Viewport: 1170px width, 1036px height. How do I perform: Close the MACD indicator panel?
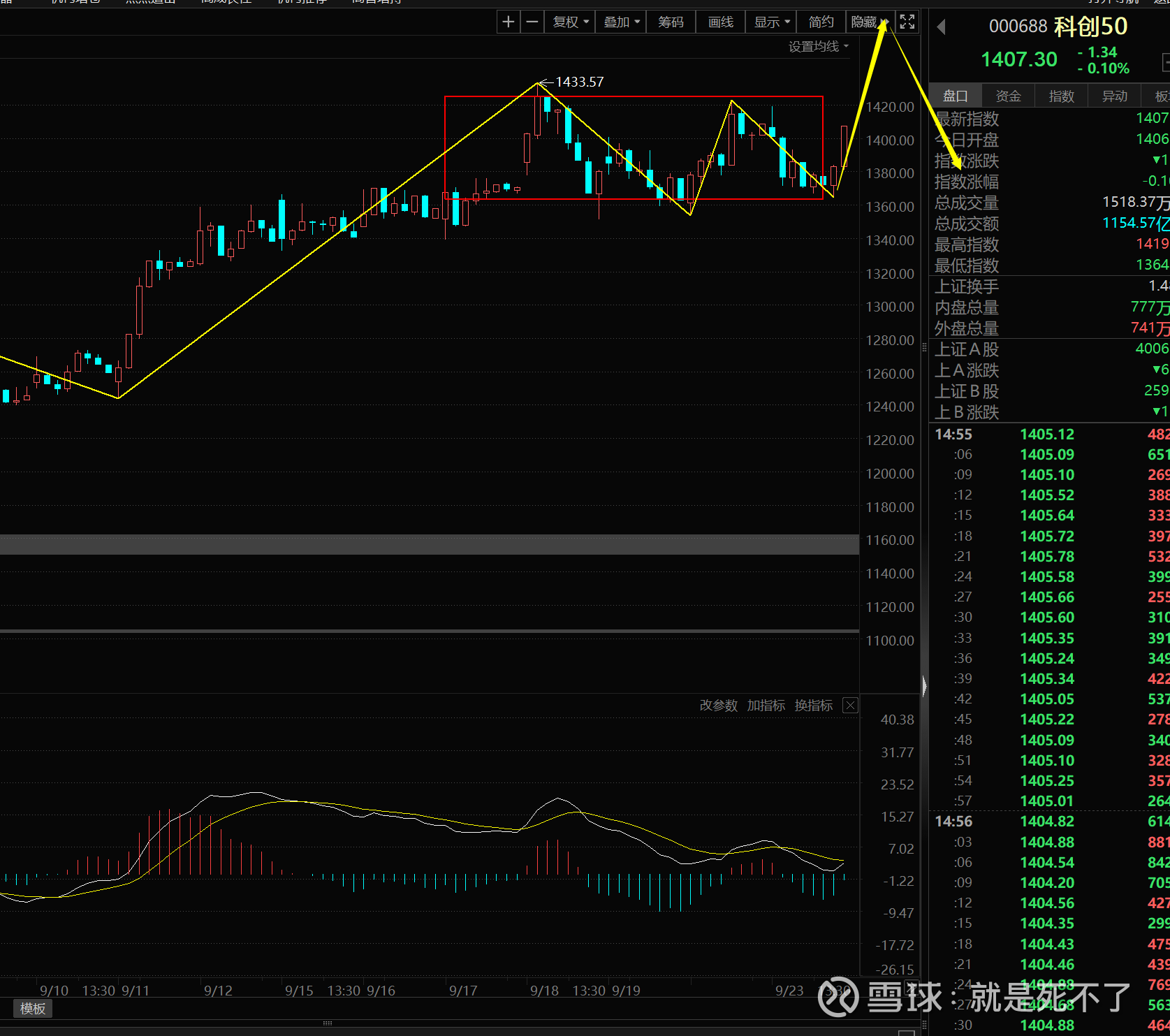pyautogui.click(x=850, y=706)
